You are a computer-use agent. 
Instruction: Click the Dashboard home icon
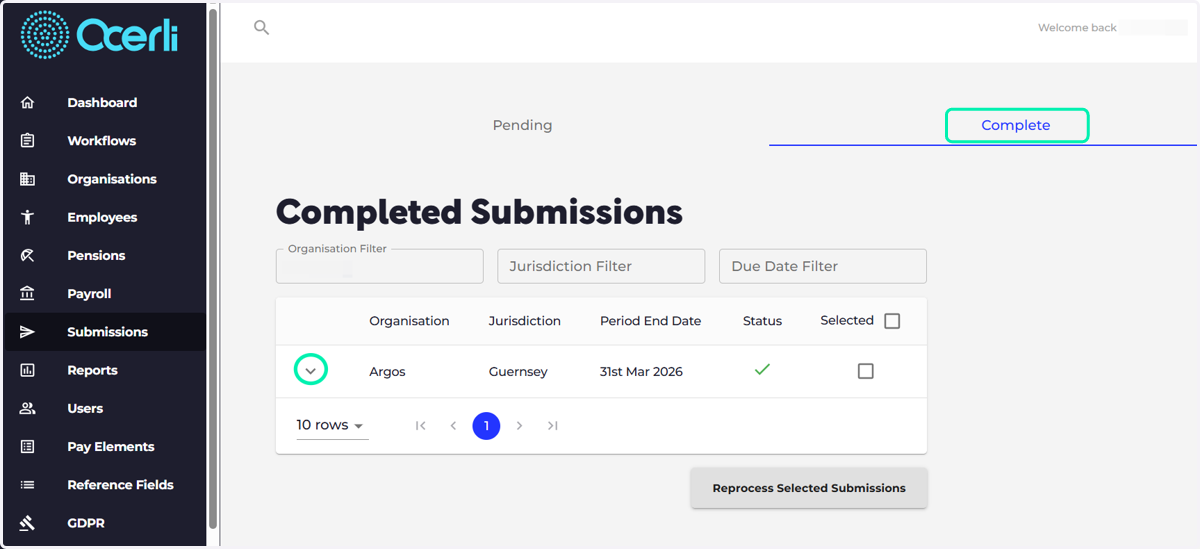(27, 102)
